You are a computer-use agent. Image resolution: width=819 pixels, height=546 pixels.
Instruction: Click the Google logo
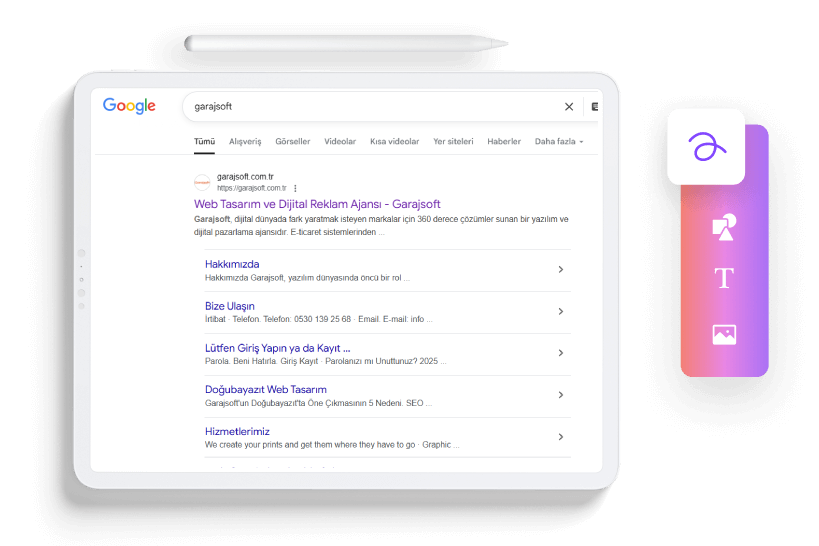[129, 106]
